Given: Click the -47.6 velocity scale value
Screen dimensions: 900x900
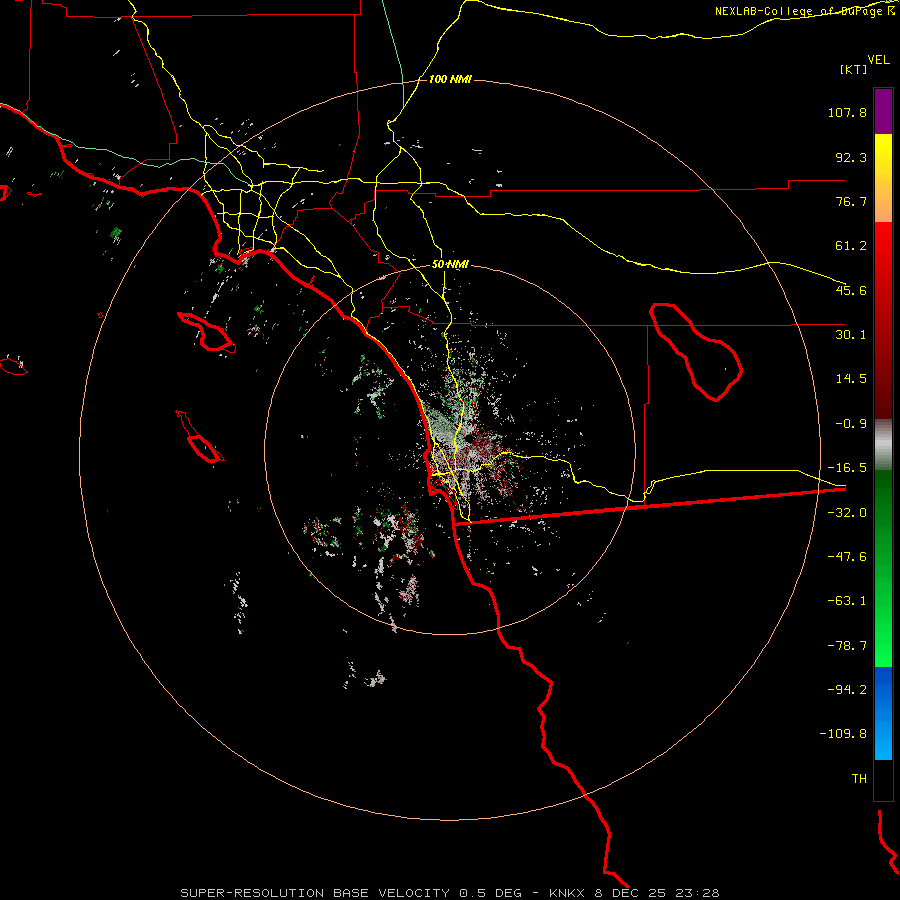Looking at the screenshot, I should coord(847,557).
